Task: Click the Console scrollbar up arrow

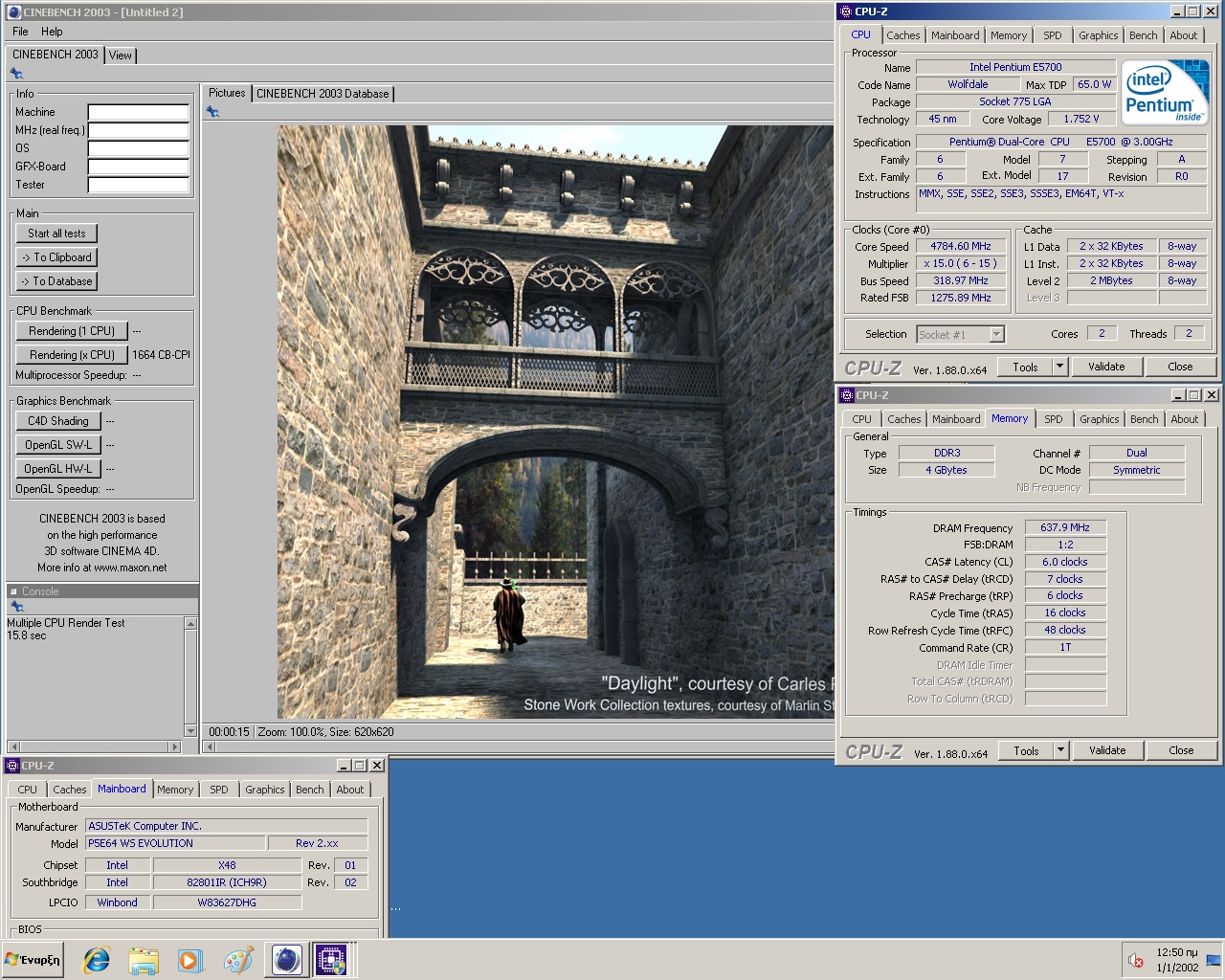Action: pyautogui.click(x=190, y=624)
